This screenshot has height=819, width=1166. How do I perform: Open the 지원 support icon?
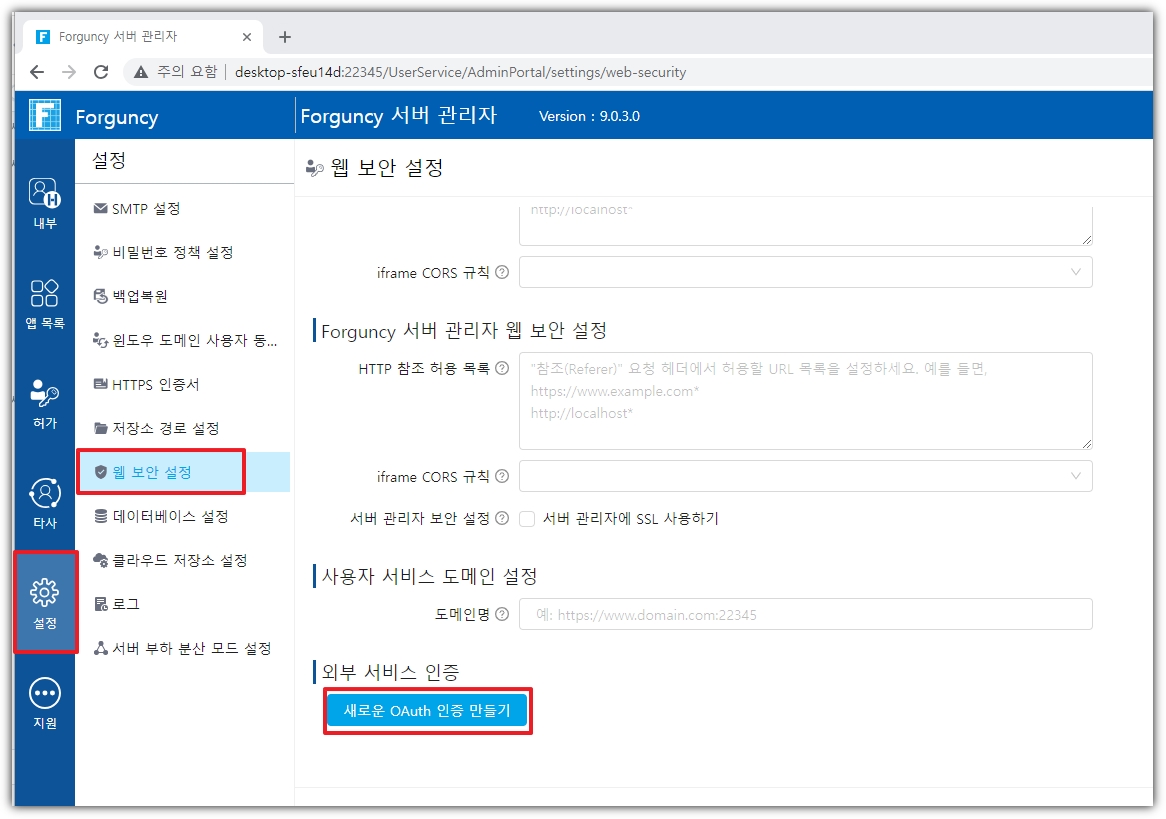coord(45,701)
